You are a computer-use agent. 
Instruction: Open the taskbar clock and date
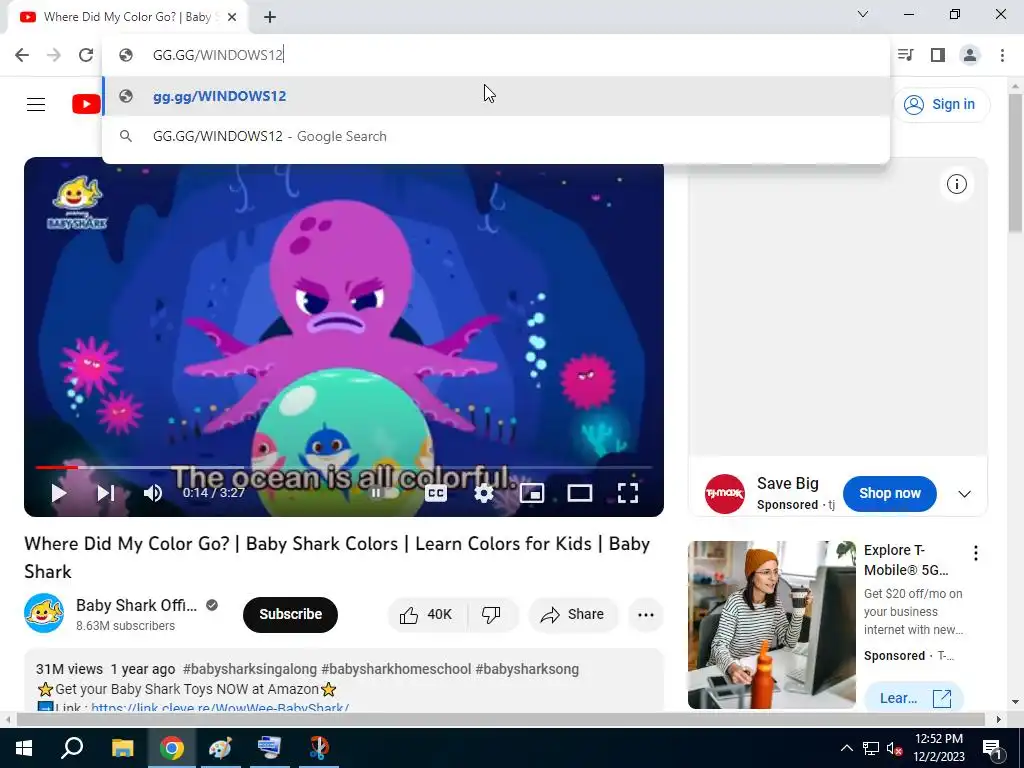[938, 748]
